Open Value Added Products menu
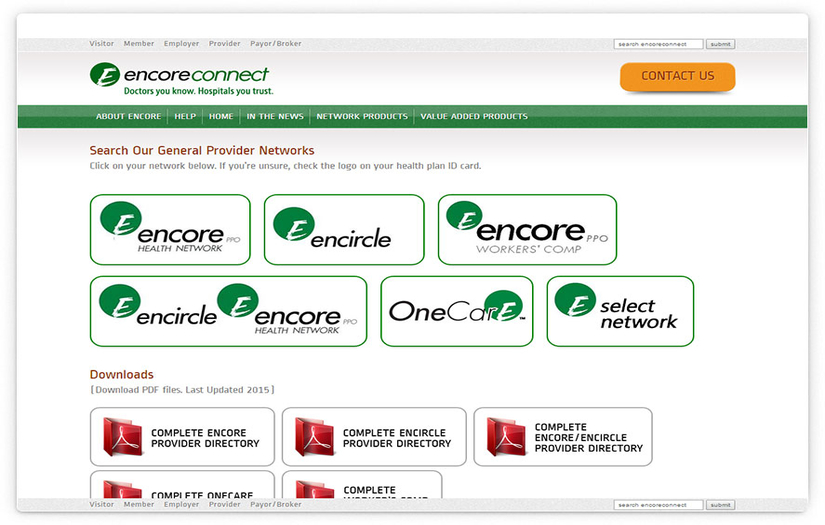Screen dimensions: 825x525 click(x=474, y=116)
